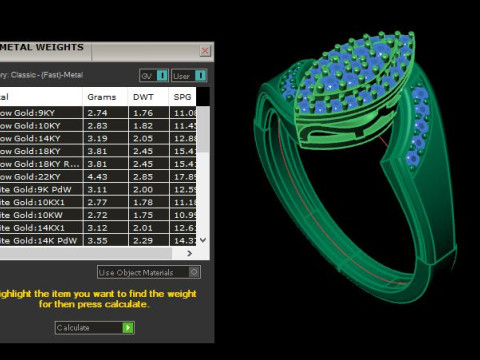This screenshot has width=480, height=360.
Task: Select the White Gold:9K PdW row
Action: coord(98,189)
